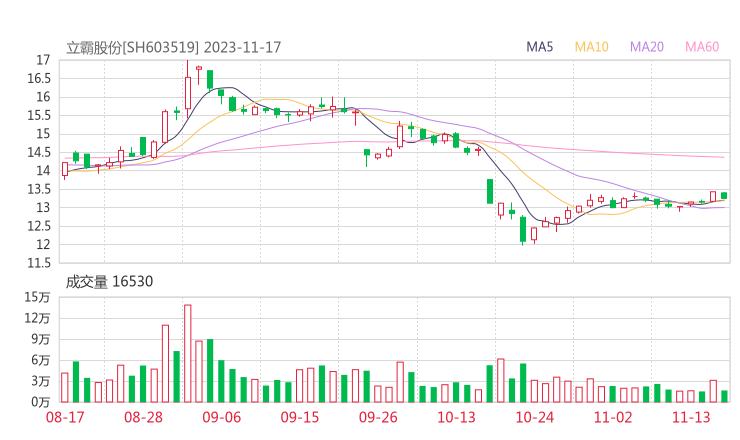The image size is (740, 440).
Task: Click the 0万 volume axis label
Action: tap(41, 402)
